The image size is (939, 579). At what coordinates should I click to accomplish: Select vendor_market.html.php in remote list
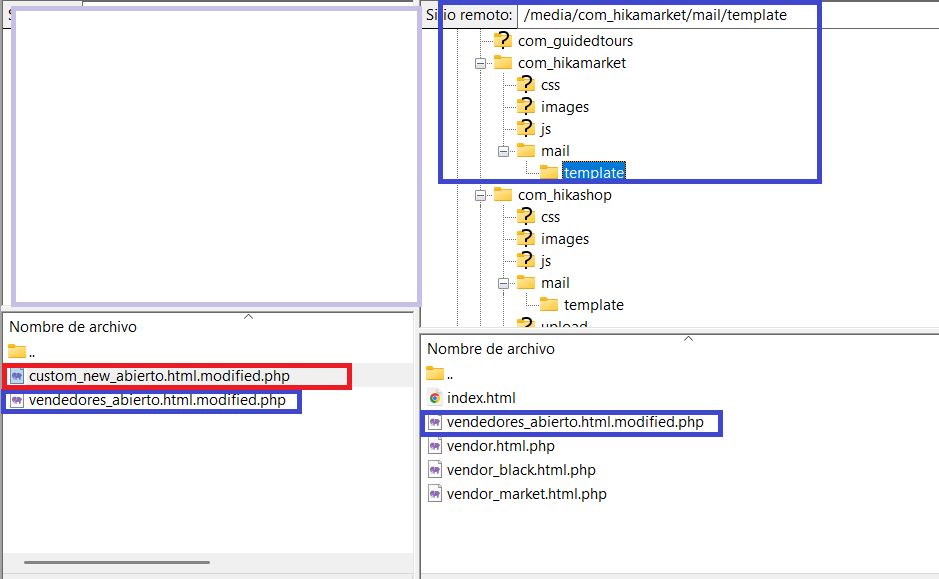[x=526, y=494]
